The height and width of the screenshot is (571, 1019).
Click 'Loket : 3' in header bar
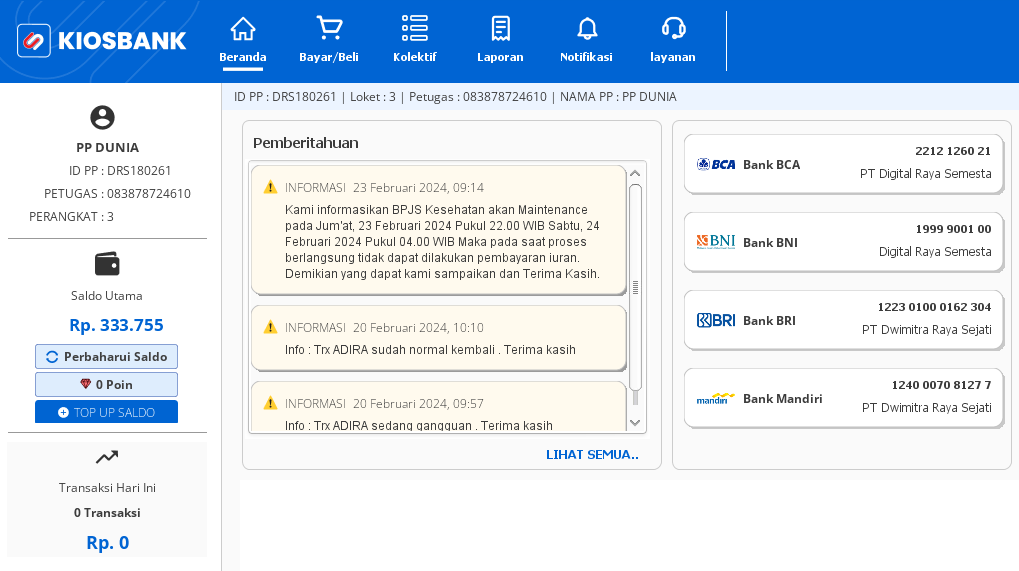pyautogui.click(x=372, y=97)
